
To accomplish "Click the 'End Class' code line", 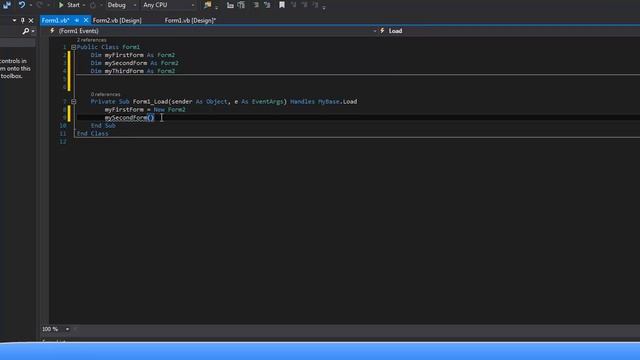I will [93, 133].
